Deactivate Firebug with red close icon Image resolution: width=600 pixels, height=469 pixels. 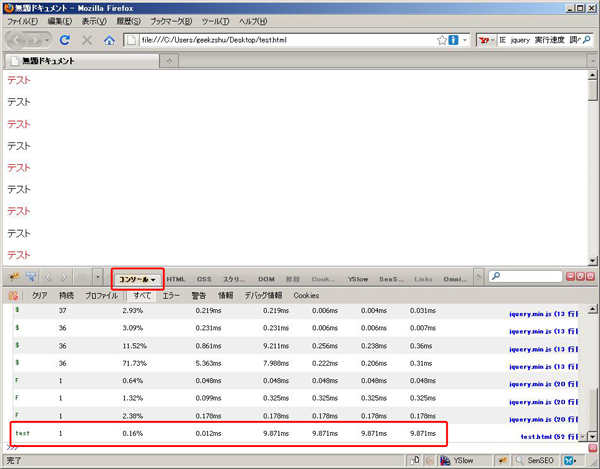590,276
